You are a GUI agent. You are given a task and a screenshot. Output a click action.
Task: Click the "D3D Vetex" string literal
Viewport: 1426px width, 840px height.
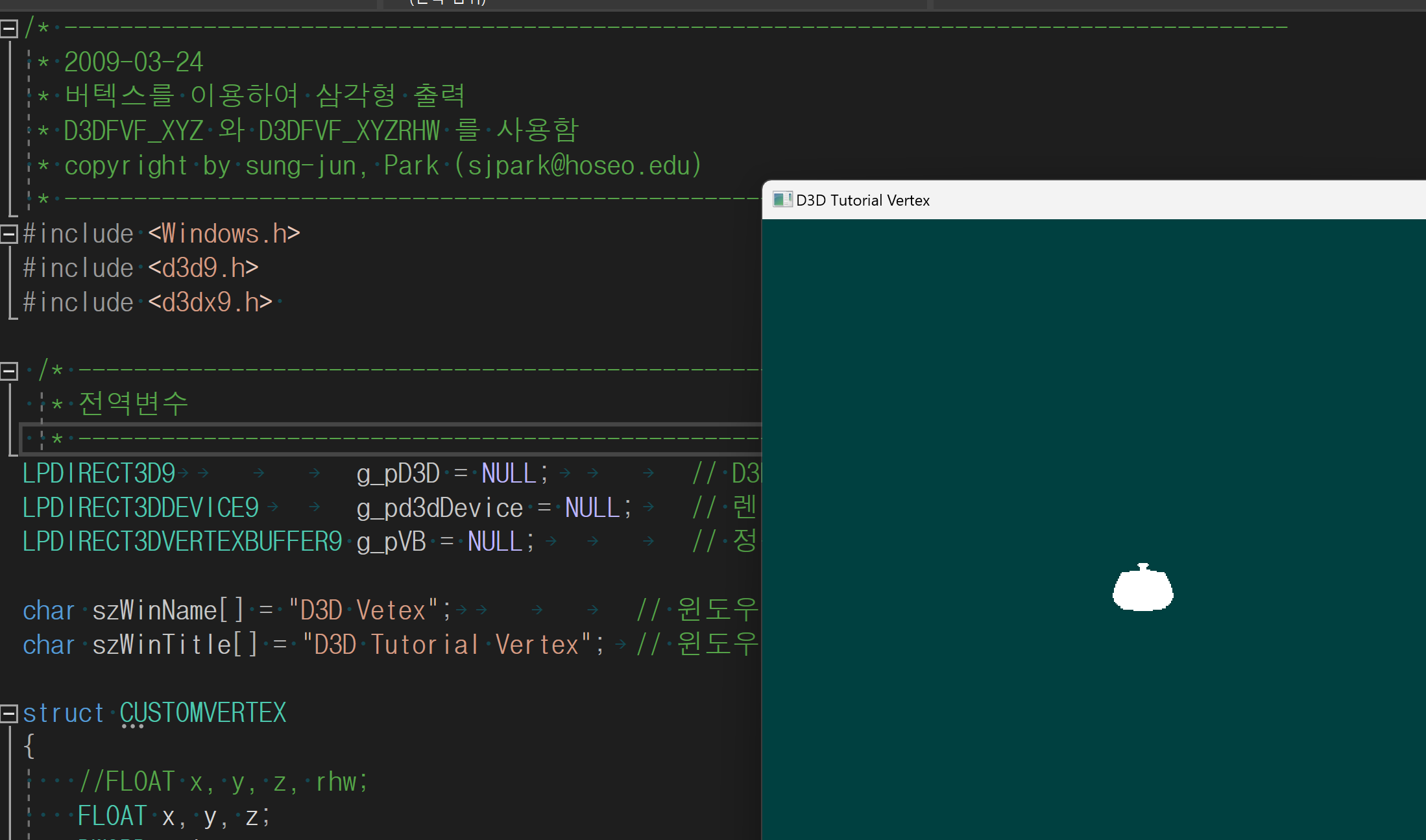click(x=363, y=611)
